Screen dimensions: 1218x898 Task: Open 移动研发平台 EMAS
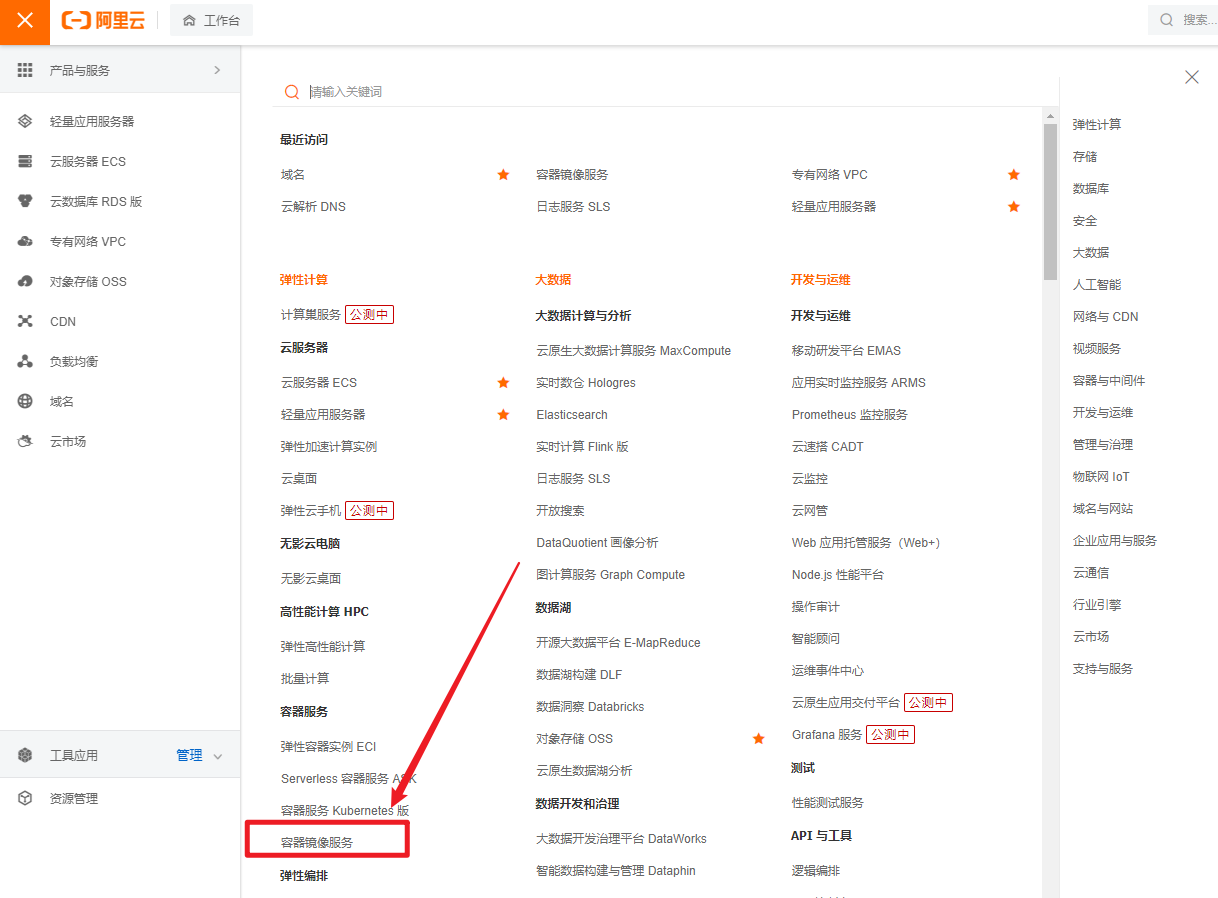coord(846,350)
